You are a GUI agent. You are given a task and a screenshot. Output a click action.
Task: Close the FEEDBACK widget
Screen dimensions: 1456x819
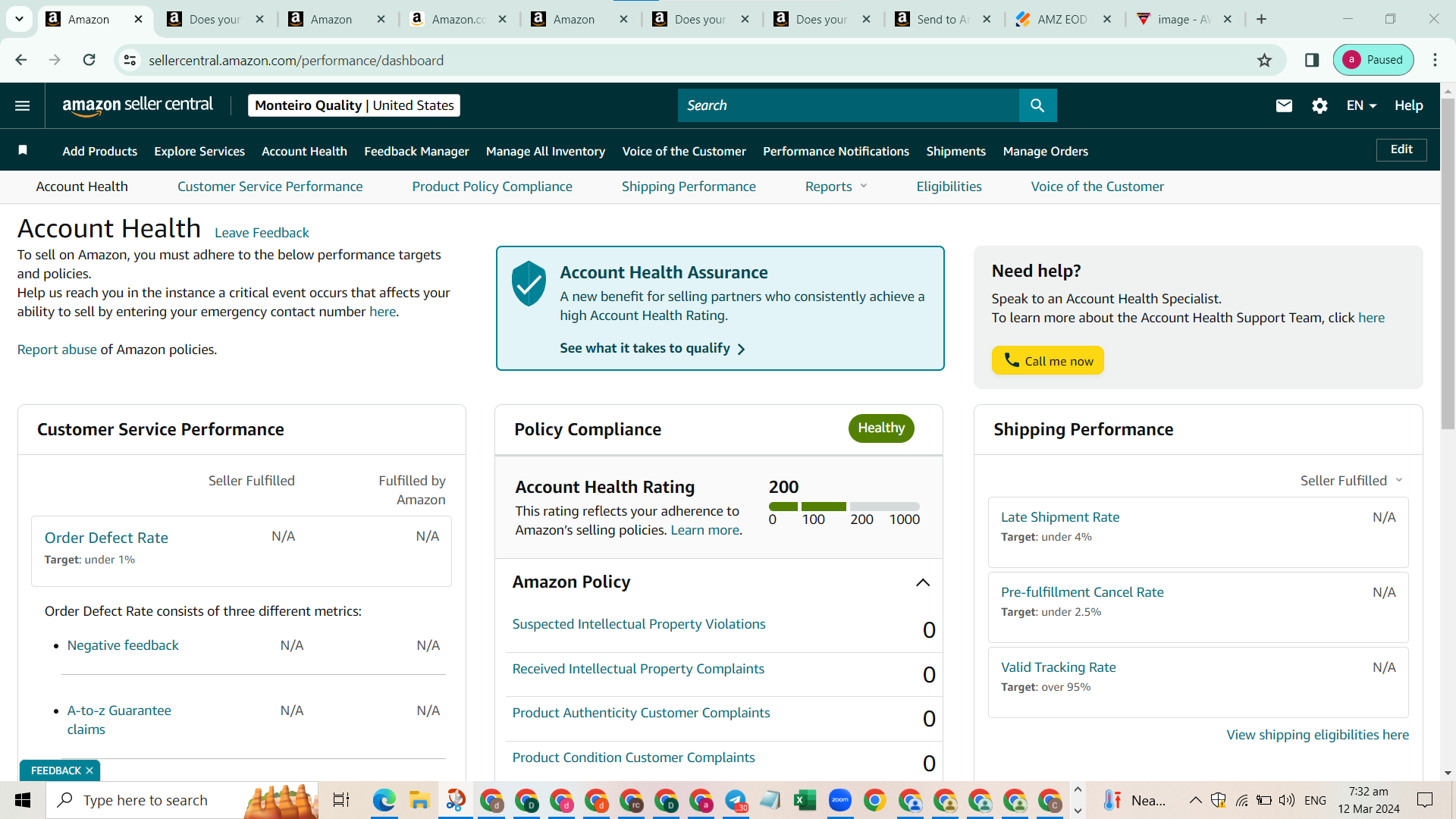click(x=89, y=770)
